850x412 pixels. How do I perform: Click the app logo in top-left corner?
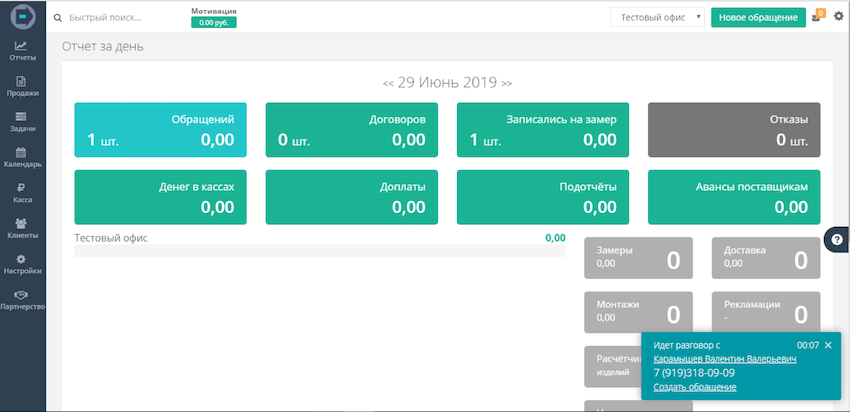click(22, 18)
